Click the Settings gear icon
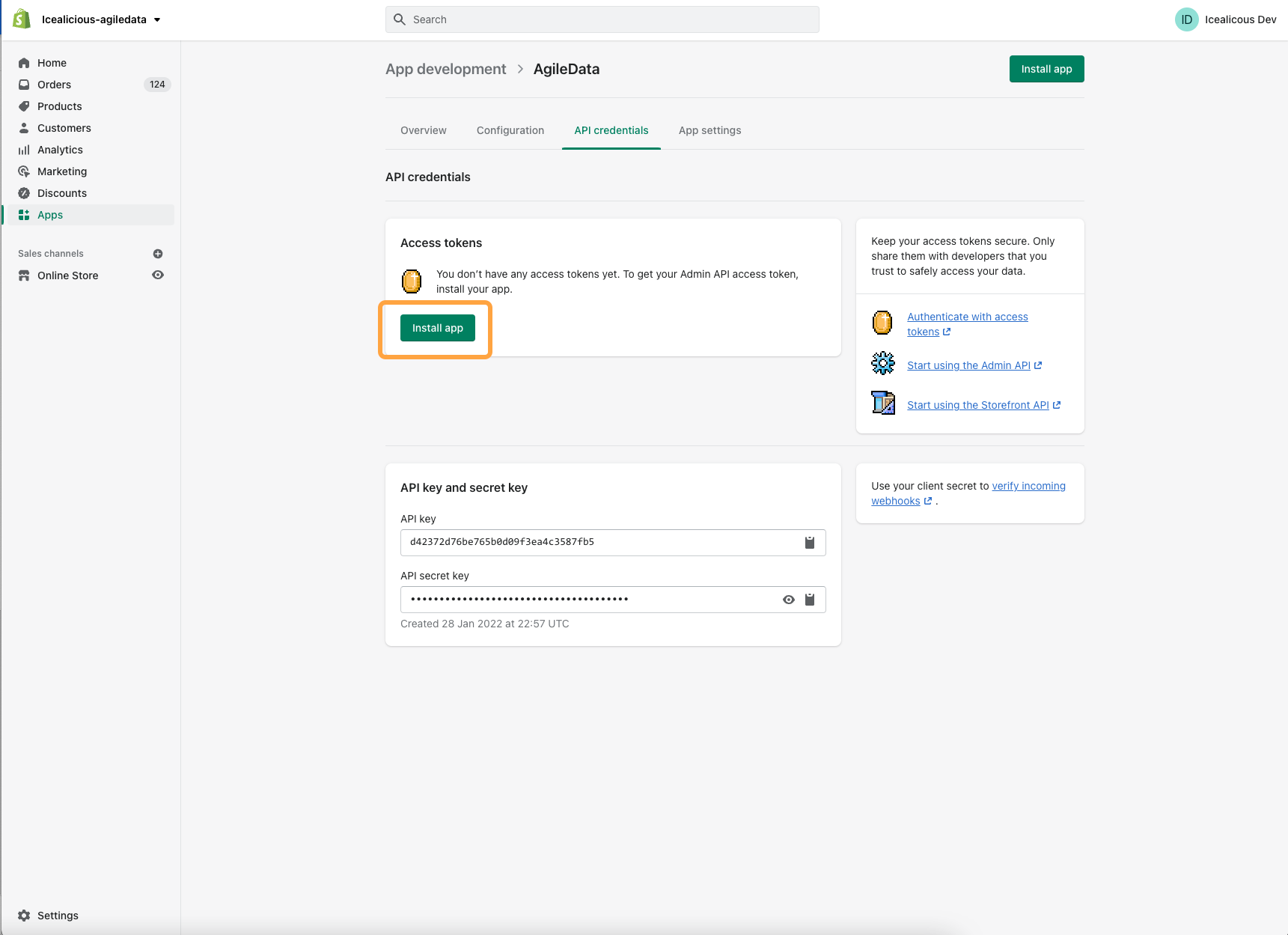The image size is (1288, 935). [x=24, y=916]
